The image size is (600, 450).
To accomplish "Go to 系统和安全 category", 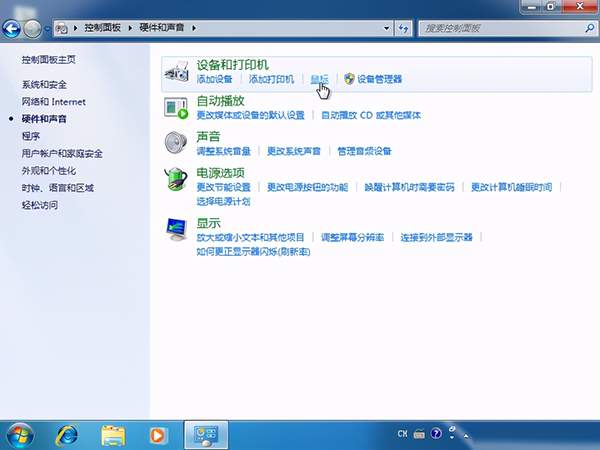I will pyautogui.click(x=44, y=85).
